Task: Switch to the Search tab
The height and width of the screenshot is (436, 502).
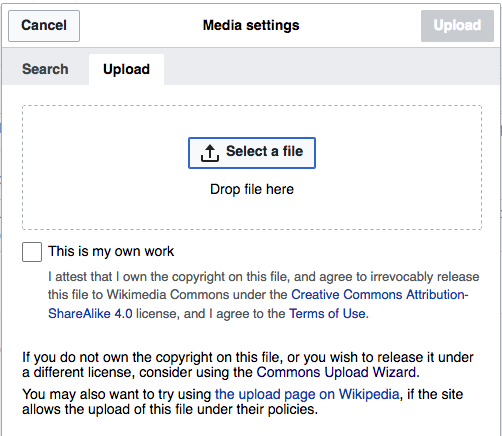Action: click(x=45, y=69)
